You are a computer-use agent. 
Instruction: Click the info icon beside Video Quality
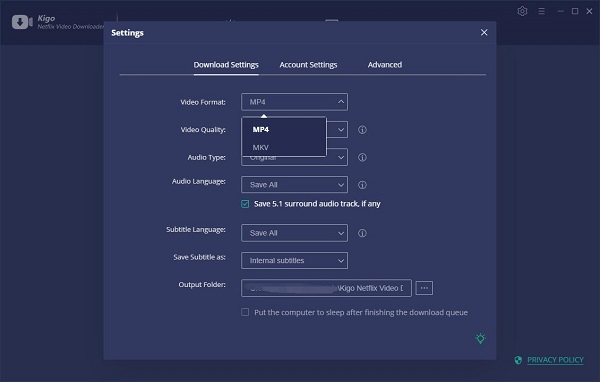coord(362,130)
